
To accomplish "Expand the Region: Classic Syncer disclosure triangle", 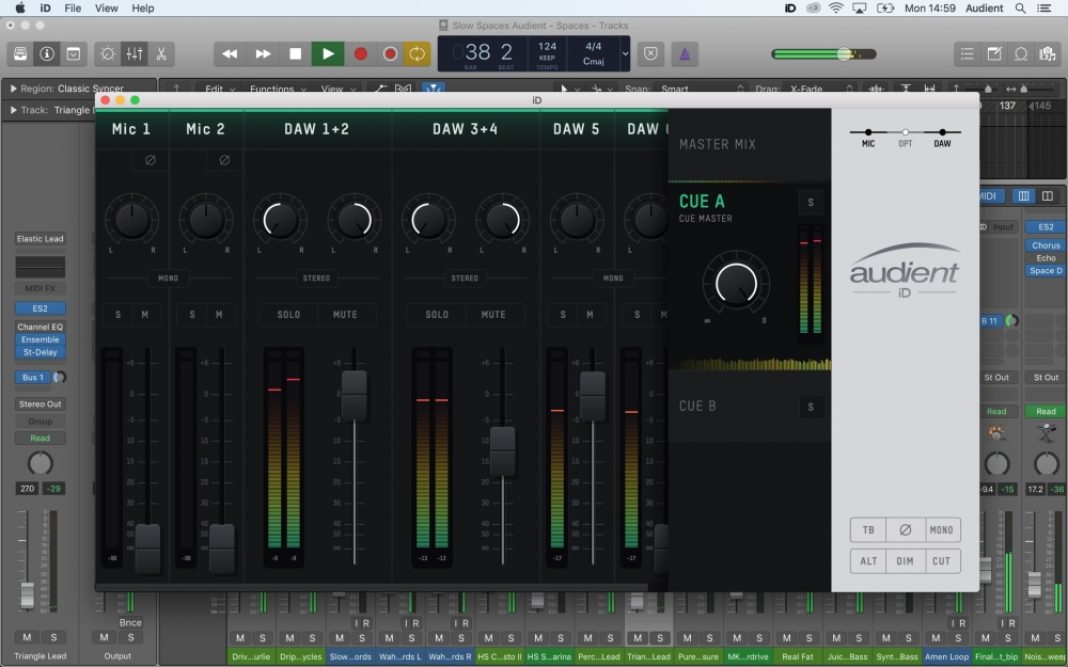I will point(11,88).
